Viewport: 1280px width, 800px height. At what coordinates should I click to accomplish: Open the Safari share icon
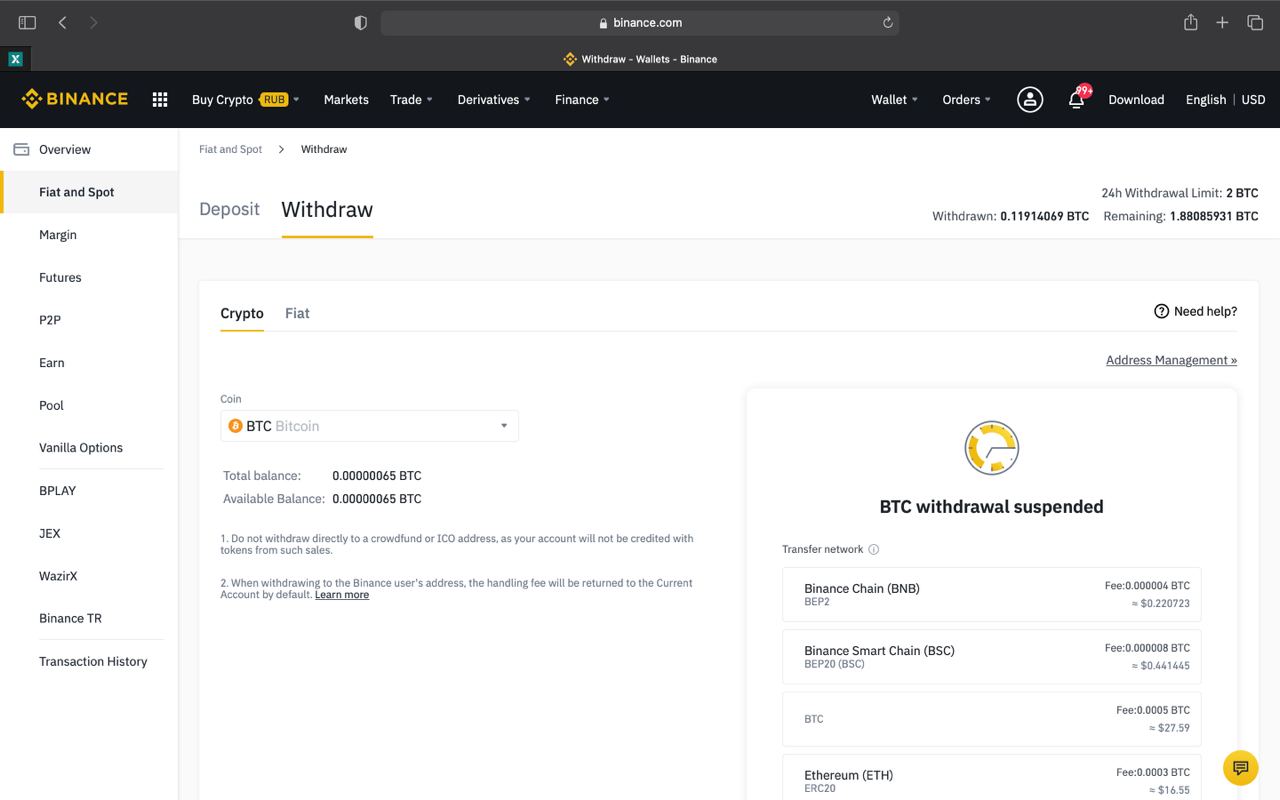tap(1191, 22)
